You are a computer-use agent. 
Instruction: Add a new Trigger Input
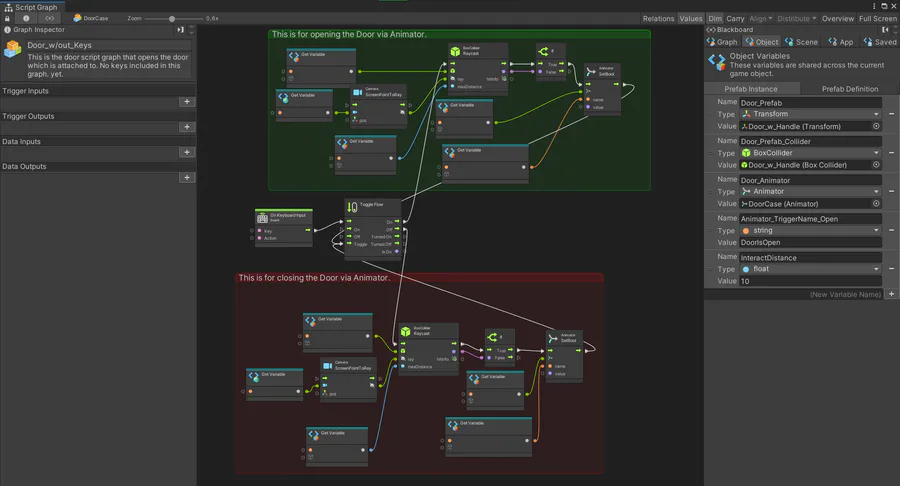tap(187, 102)
